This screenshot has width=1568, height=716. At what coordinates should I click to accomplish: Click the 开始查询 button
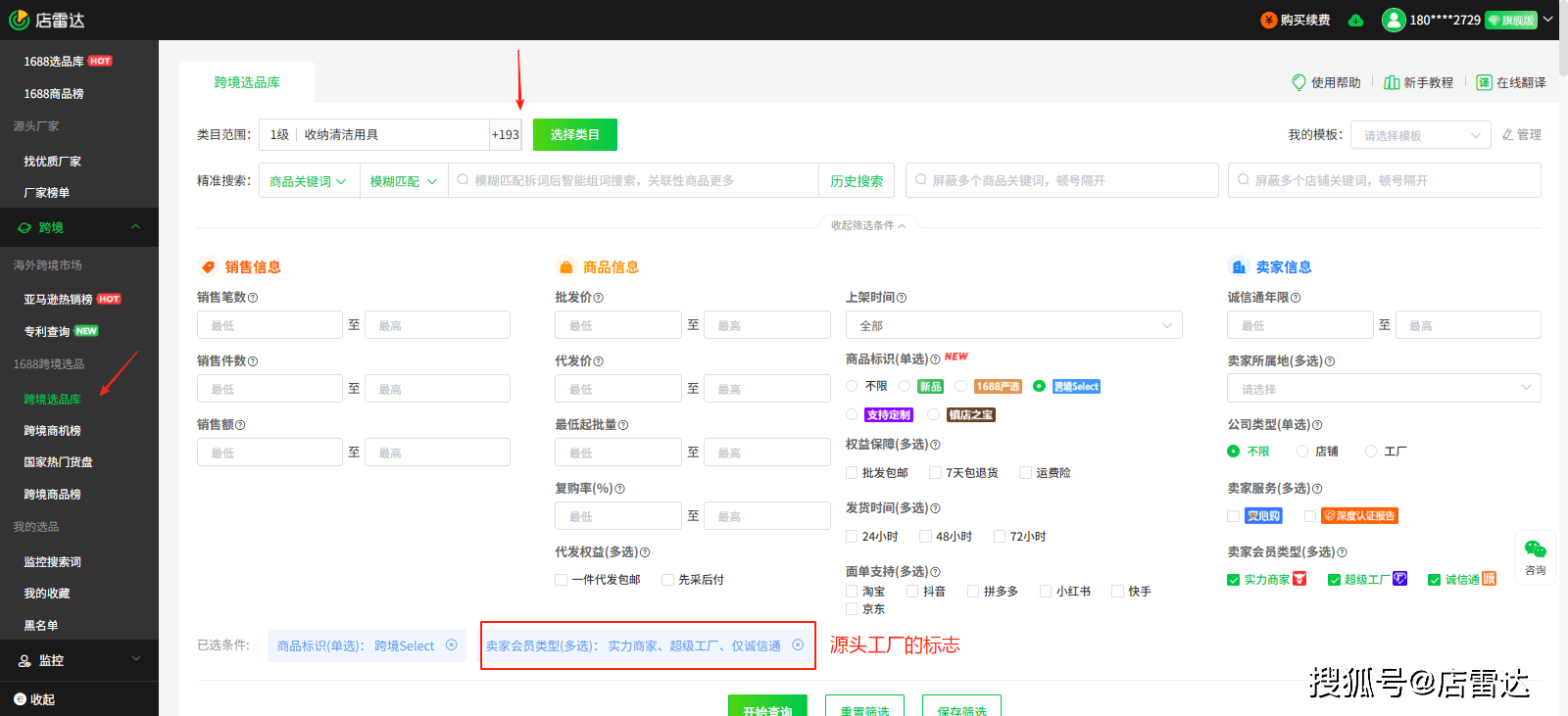(x=767, y=705)
